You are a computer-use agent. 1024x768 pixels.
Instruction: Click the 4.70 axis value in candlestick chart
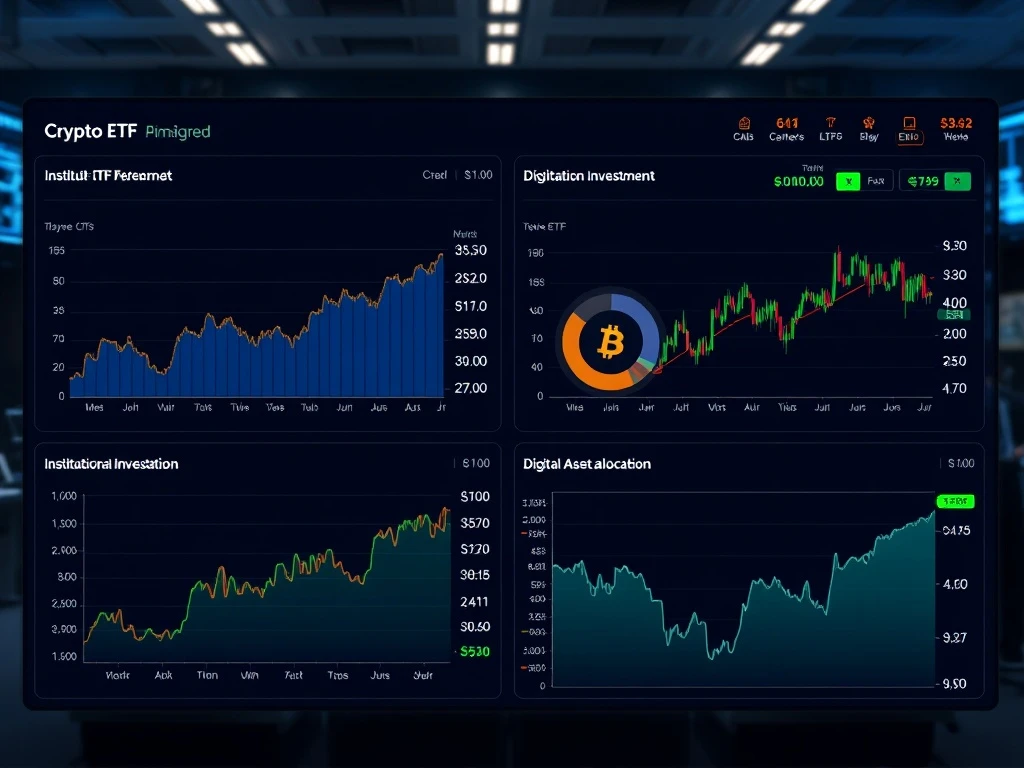[x=954, y=388]
